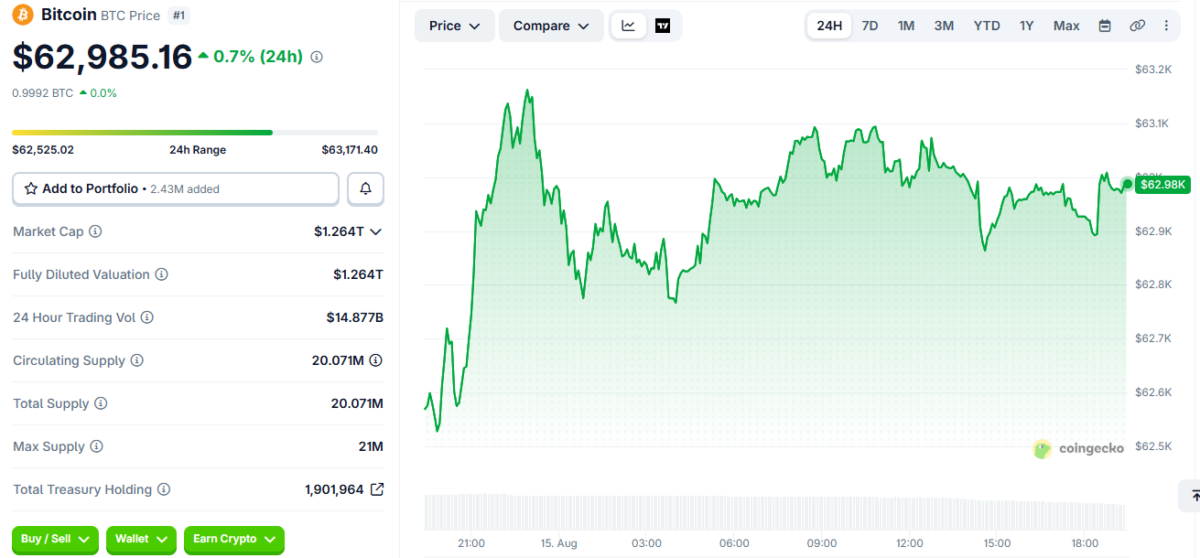Viewport: 1200px width, 558px height.
Task: Click the volume range selector strip
Action: [x=775, y=512]
